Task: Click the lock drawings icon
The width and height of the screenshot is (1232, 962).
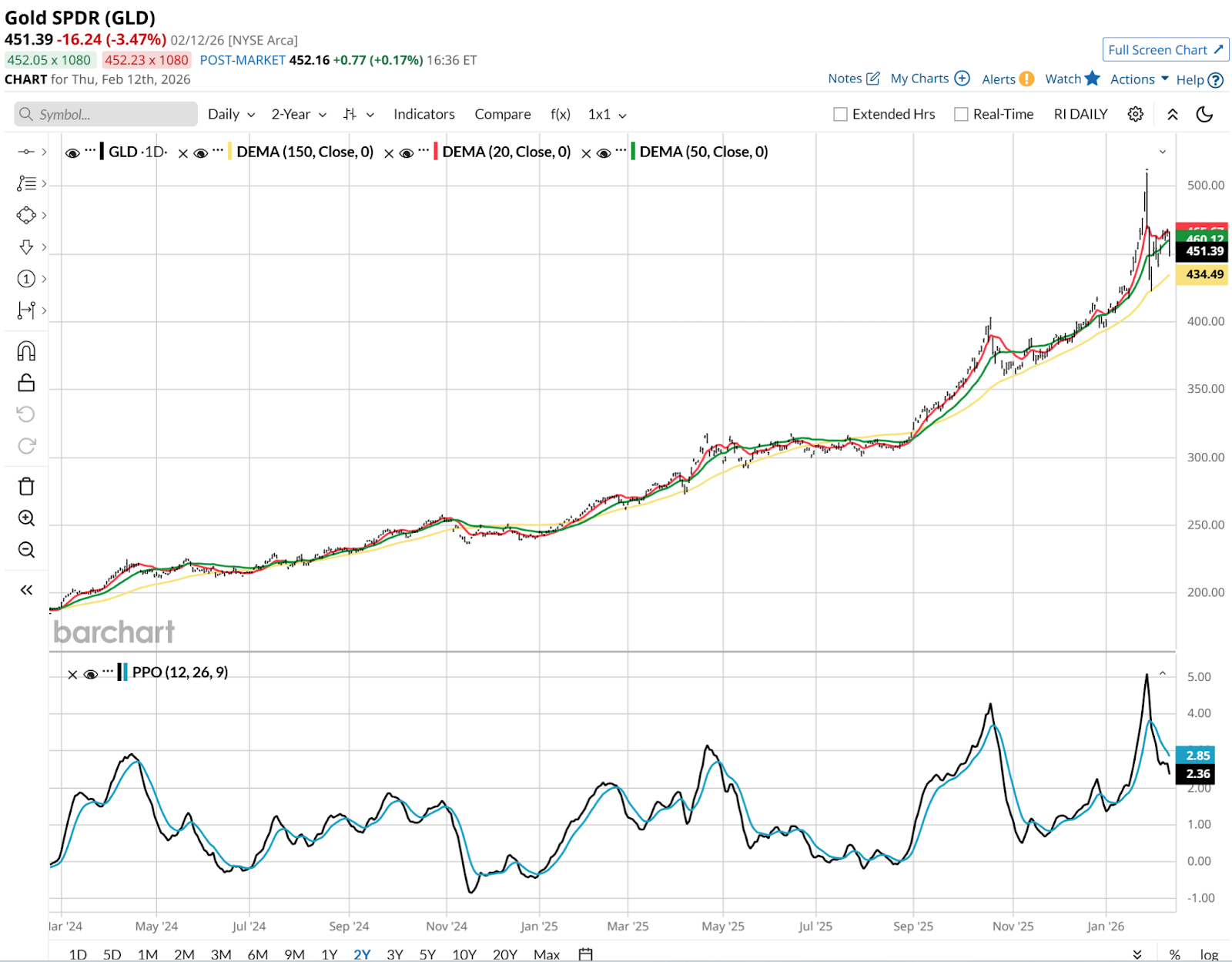Action: click(x=26, y=383)
